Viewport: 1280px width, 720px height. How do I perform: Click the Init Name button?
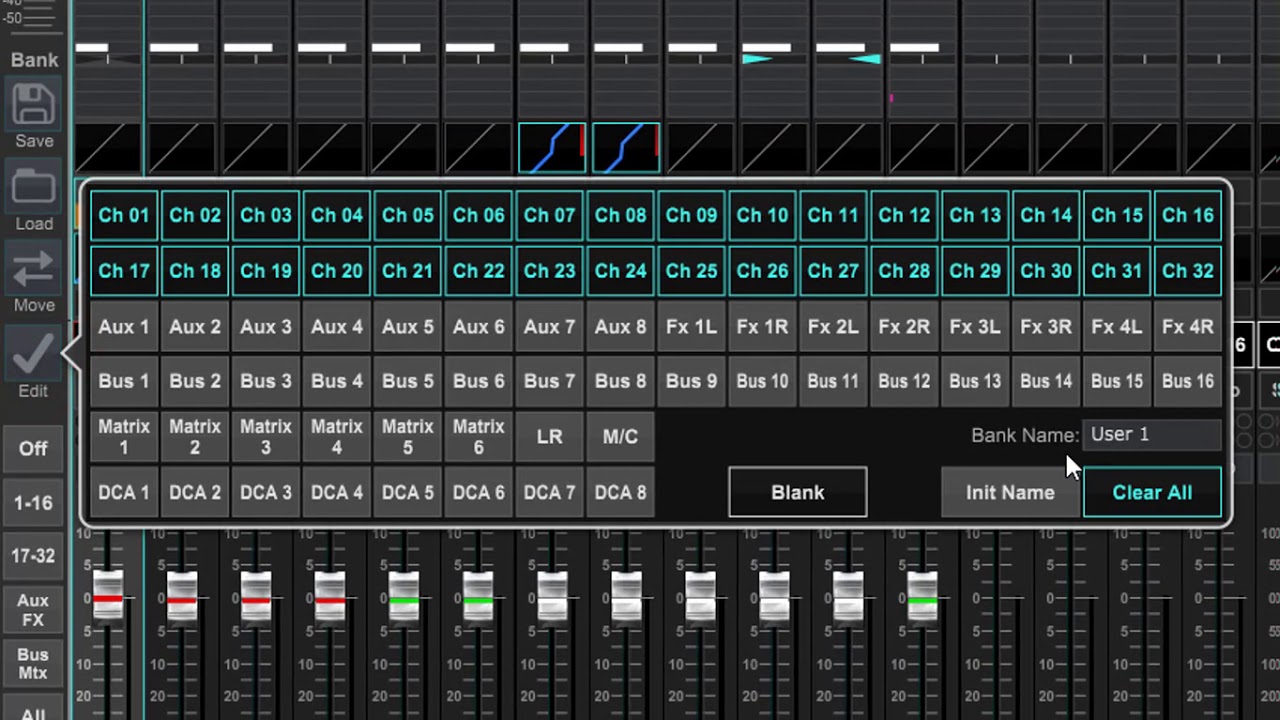[1010, 493]
